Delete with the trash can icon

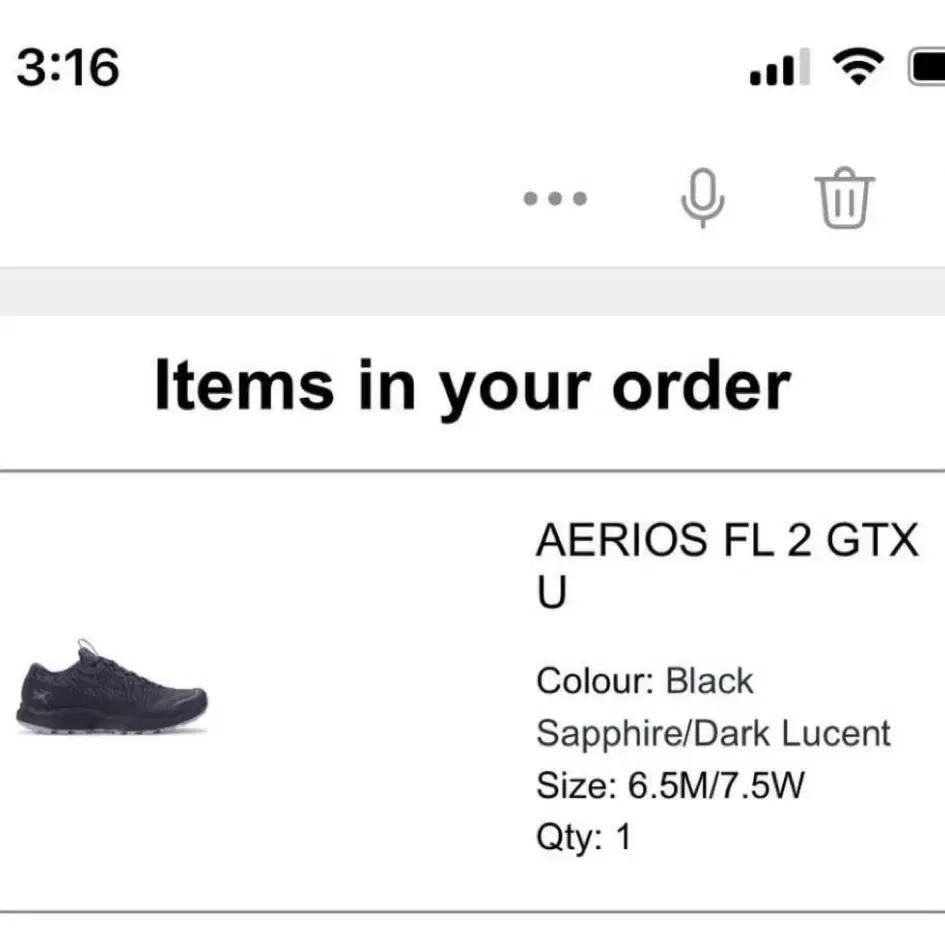pos(845,198)
